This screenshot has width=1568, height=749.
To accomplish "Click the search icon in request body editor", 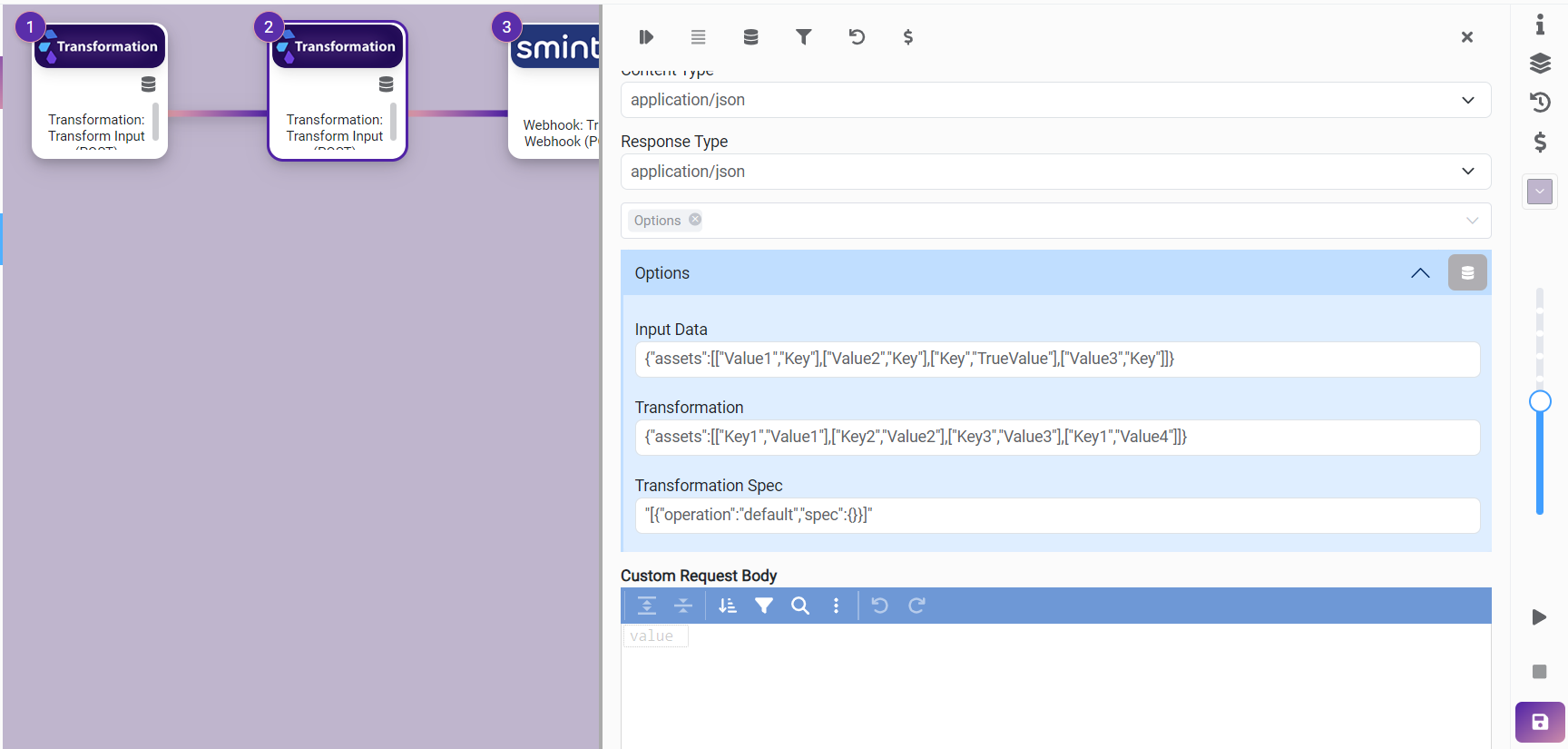I will [x=799, y=606].
